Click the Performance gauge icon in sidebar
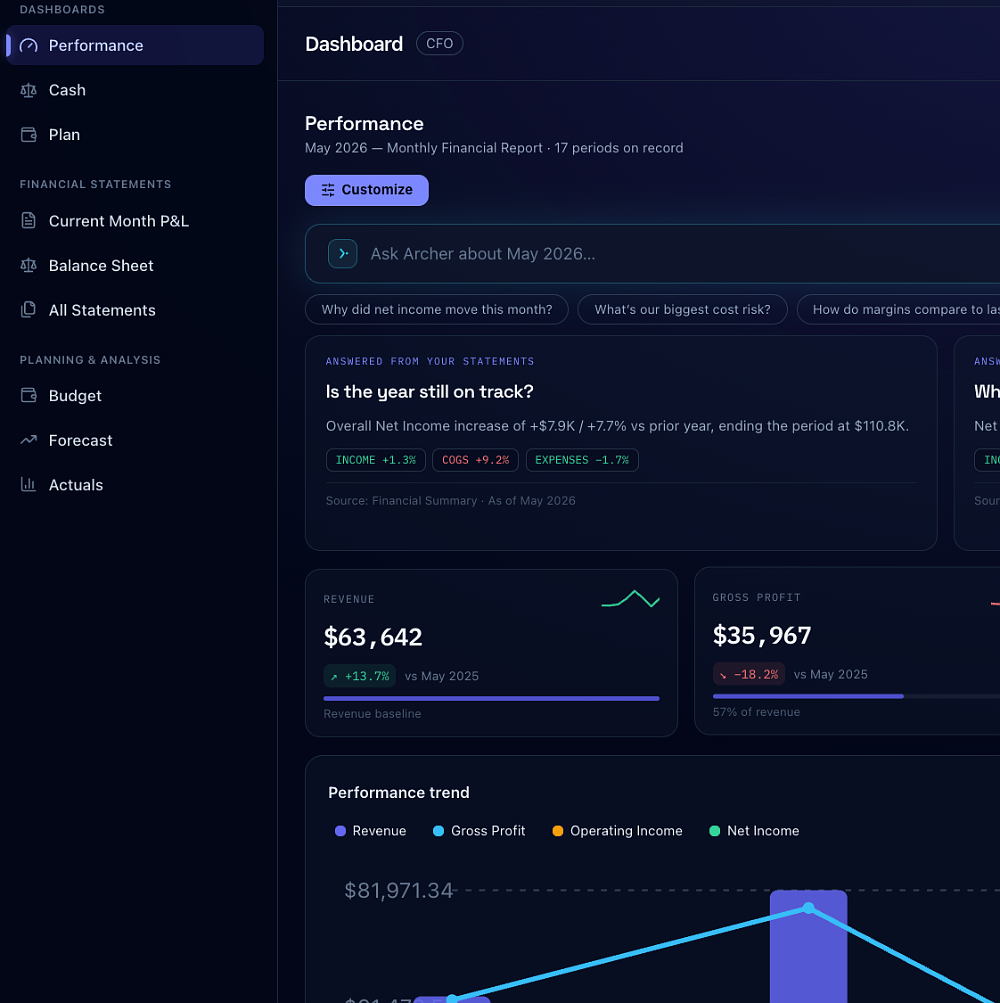Screen dimensions: 1000x1003 pos(29,45)
